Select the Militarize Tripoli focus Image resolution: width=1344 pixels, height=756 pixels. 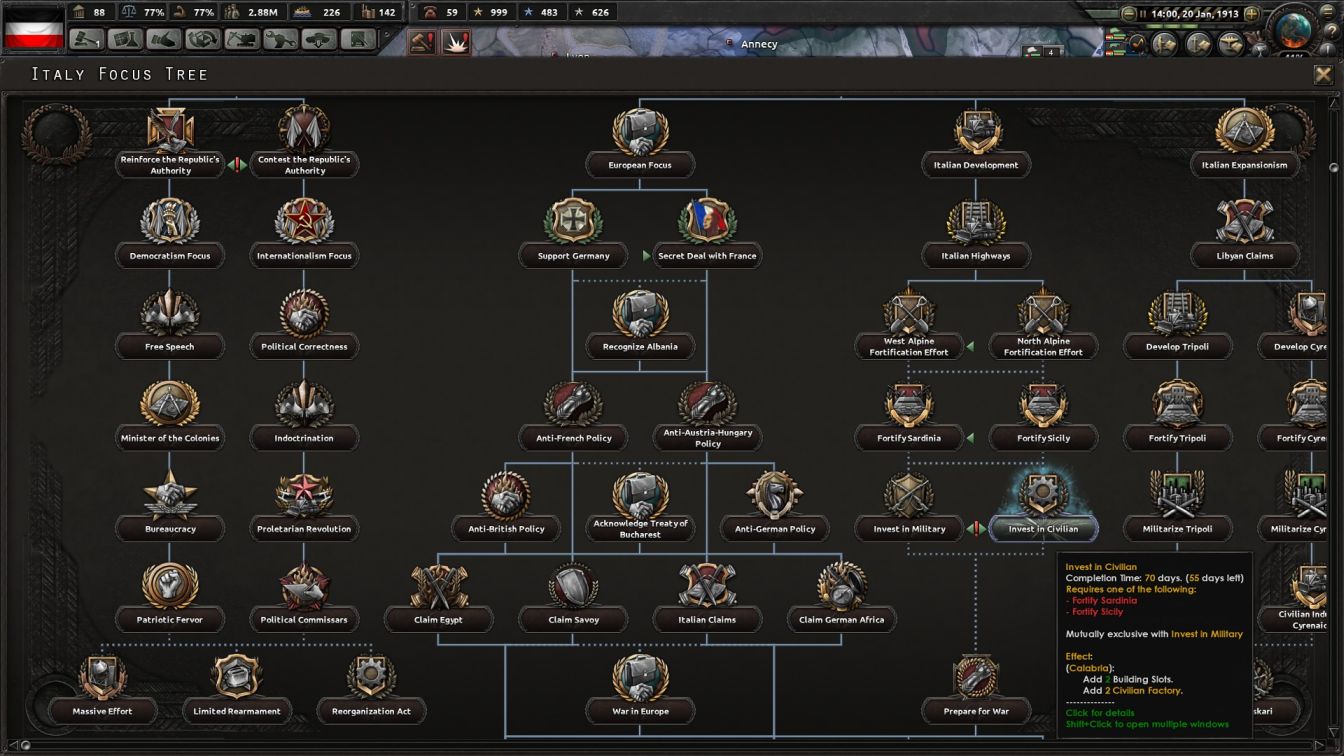point(1177,506)
